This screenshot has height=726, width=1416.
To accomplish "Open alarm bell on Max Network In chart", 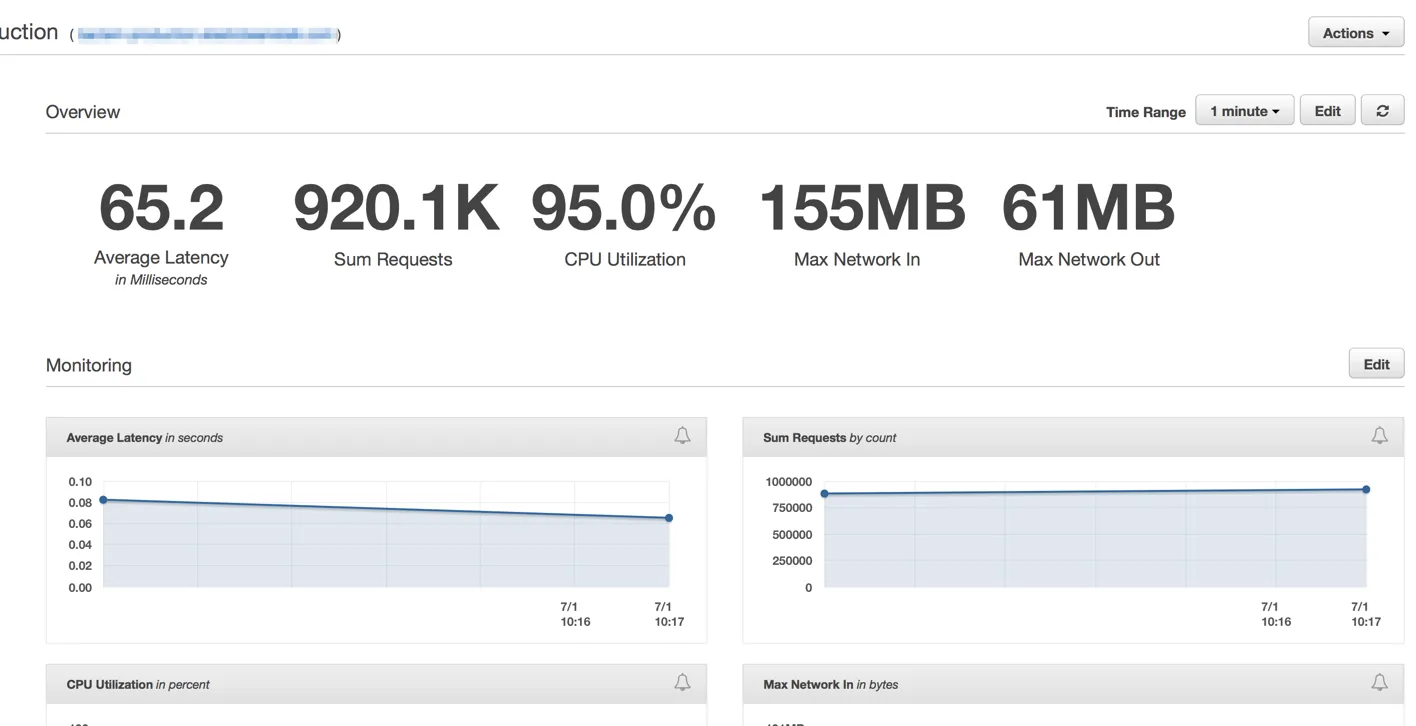I will (1379, 683).
